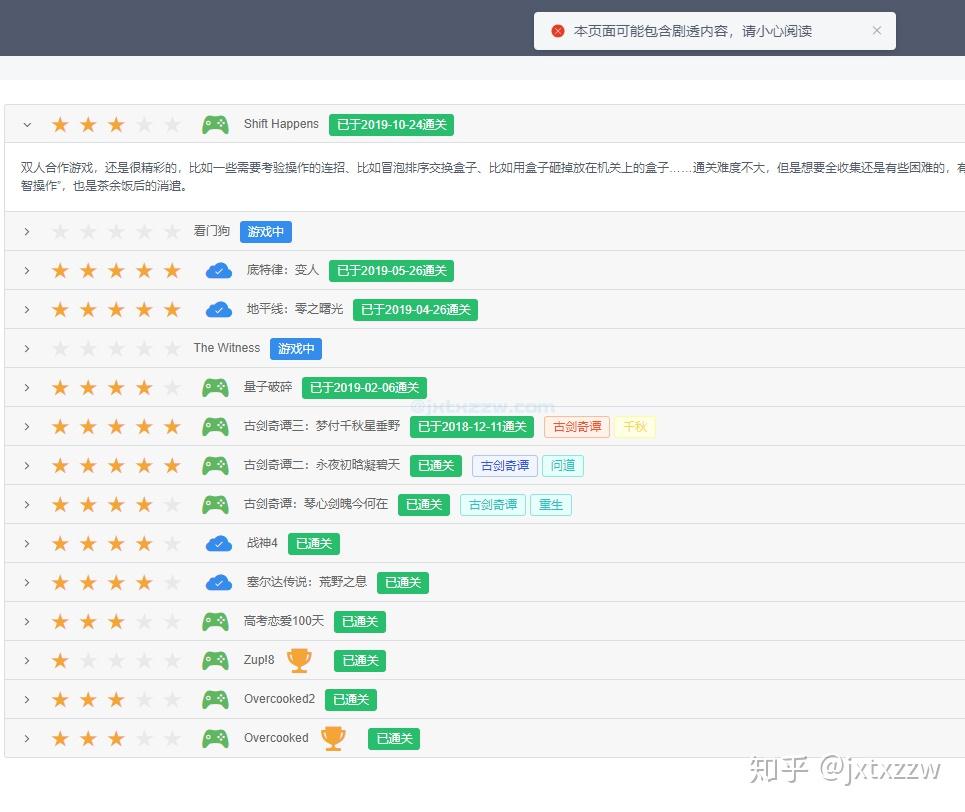Click the cloud icon beside 塞尔达传说：荒野之息
The height and width of the screenshot is (812, 965).
218,582
